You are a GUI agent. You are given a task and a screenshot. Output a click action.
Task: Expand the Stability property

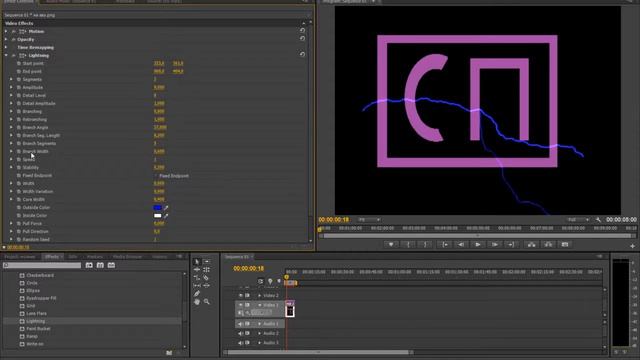pos(11,167)
